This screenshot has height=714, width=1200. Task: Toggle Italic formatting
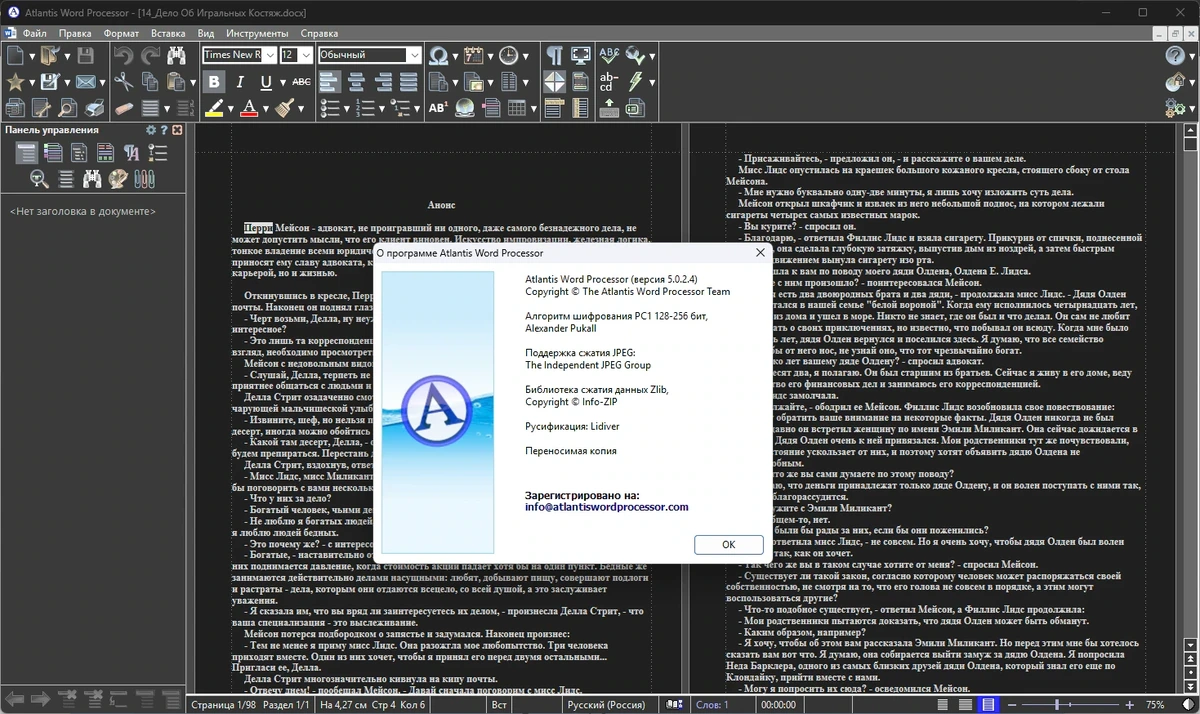tap(240, 82)
